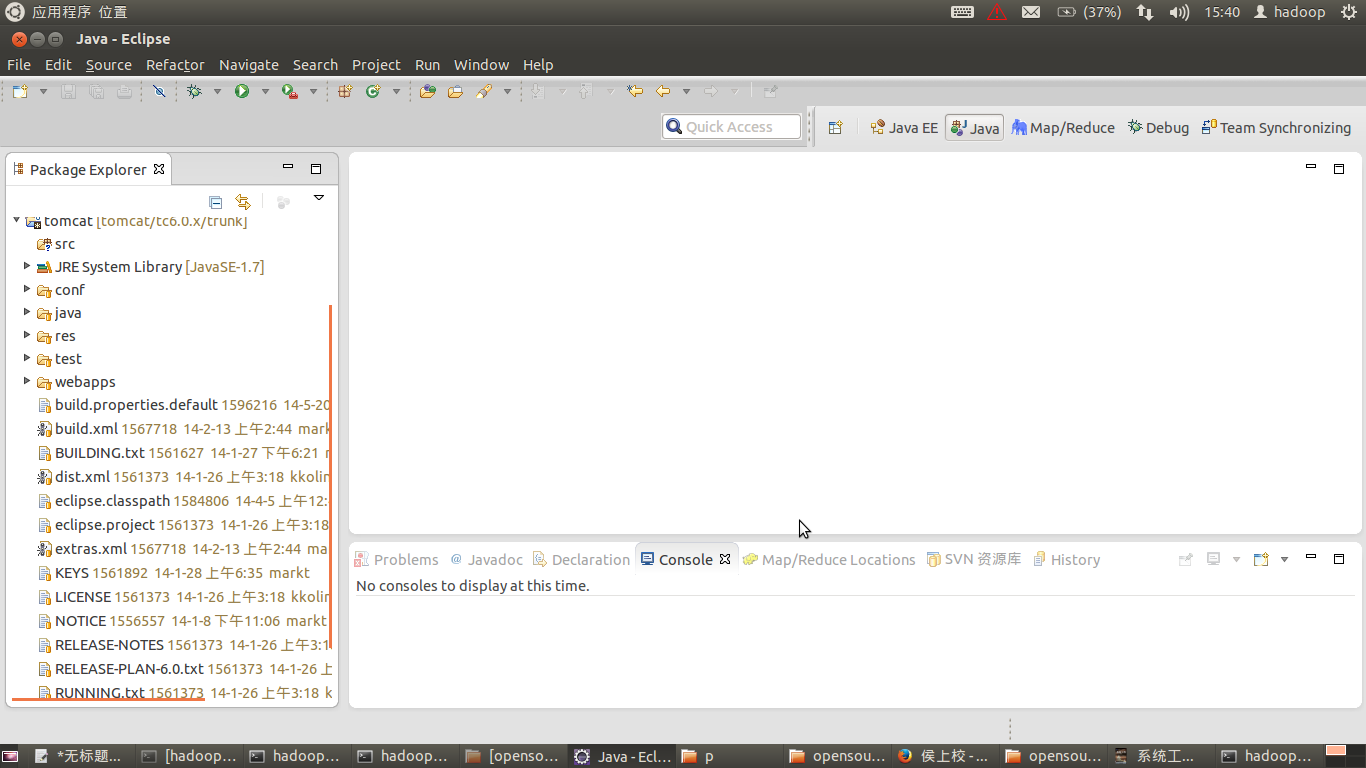This screenshot has width=1366, height=768.
Task: Switch to the SVN 资源库 tab
Action: pos(974,560)
